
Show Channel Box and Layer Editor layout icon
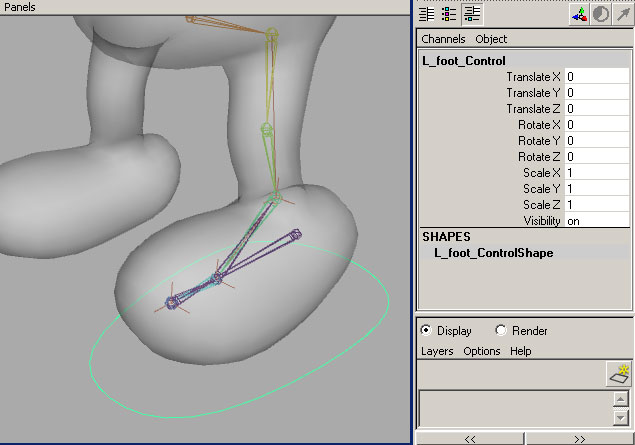point(471,14)
